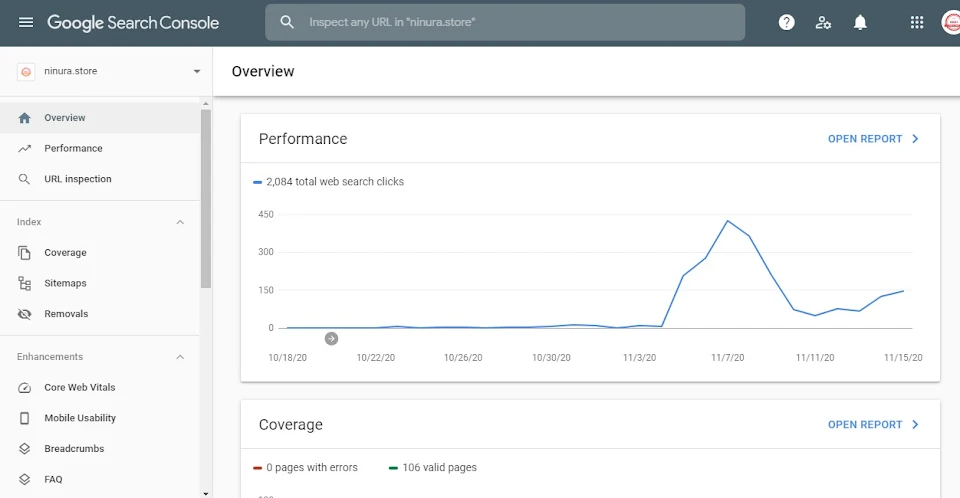This screenshot has height=498, width=960.
Task: Open Sitemaps from the sidebar
Action: tap(65, 283)
